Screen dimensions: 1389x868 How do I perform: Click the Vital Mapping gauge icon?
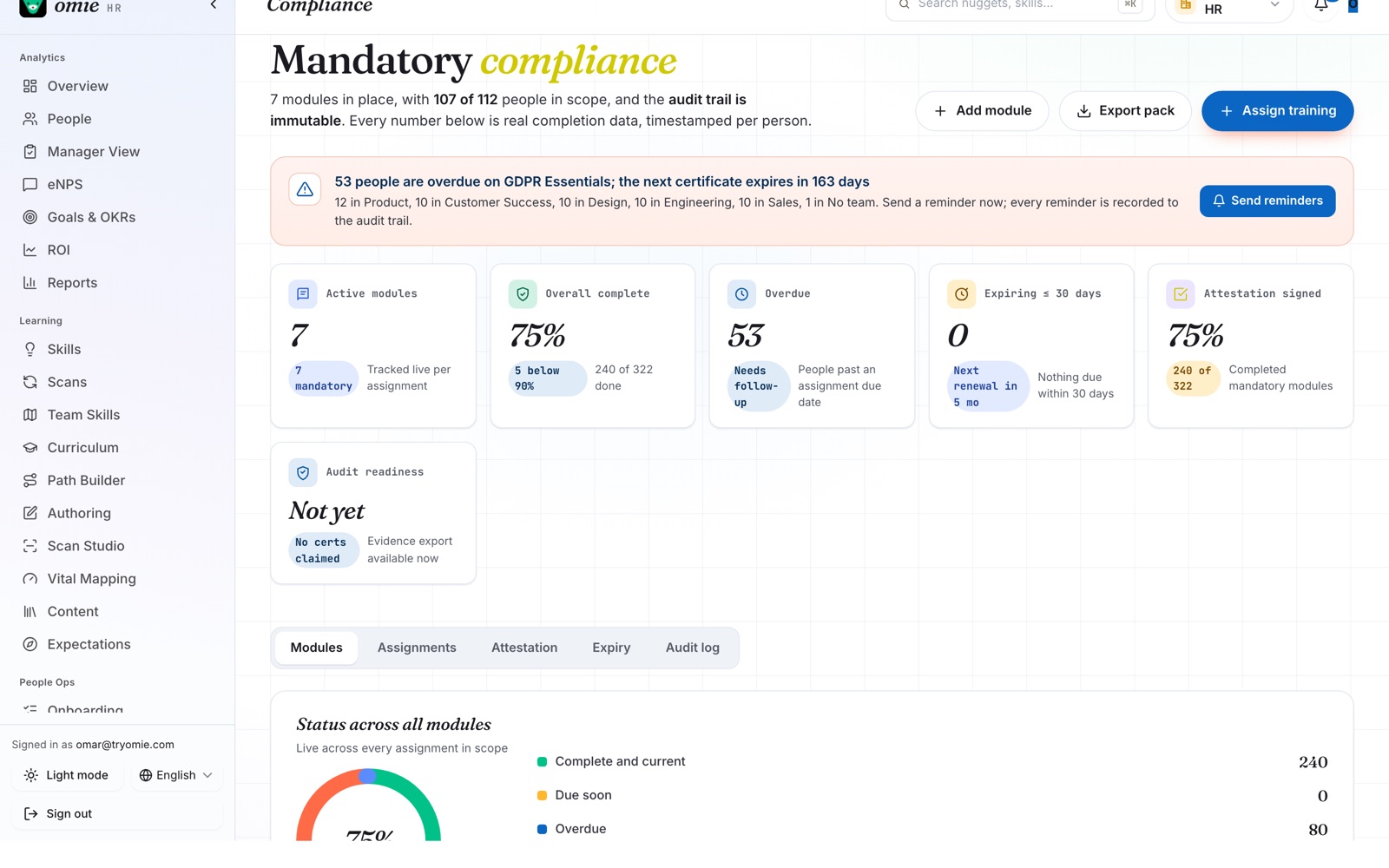30,579
